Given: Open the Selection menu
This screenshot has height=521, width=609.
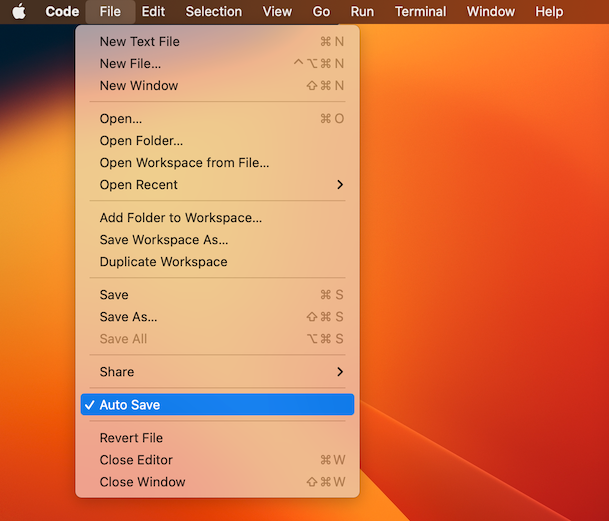Looking at the screenshot, I should click(213, 12).
